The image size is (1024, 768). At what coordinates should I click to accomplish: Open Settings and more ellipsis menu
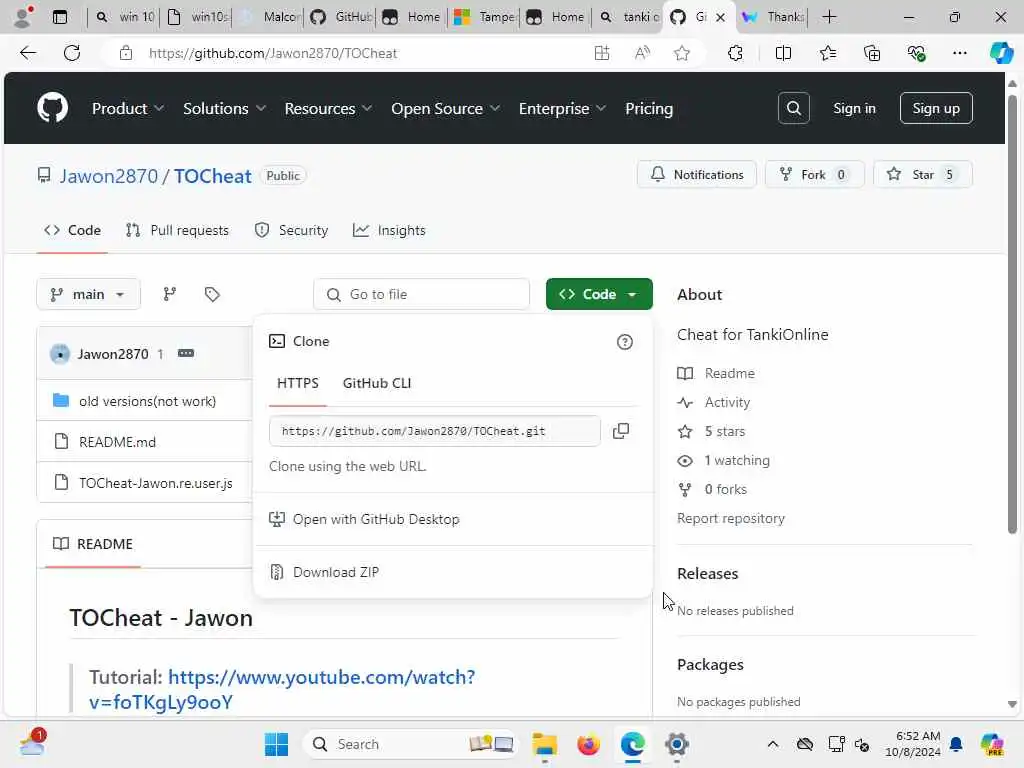point(959,53)
